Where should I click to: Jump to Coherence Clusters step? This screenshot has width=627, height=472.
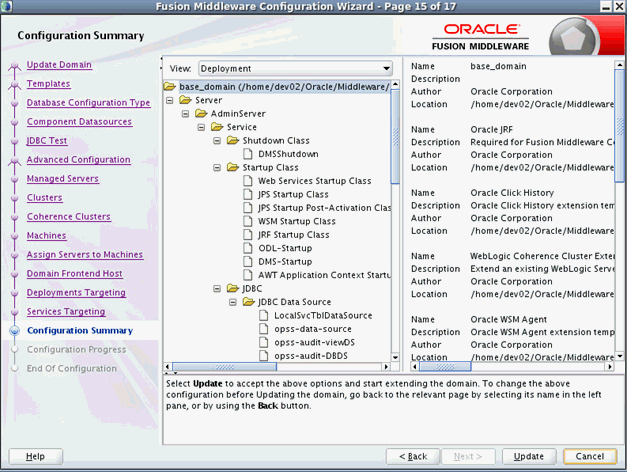[68, 217]
